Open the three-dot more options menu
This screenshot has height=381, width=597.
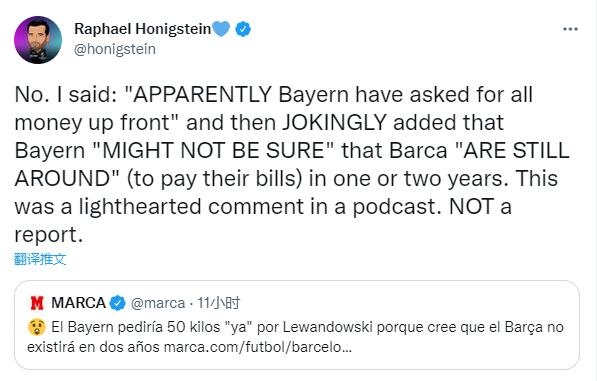click(x=570, y=29)
